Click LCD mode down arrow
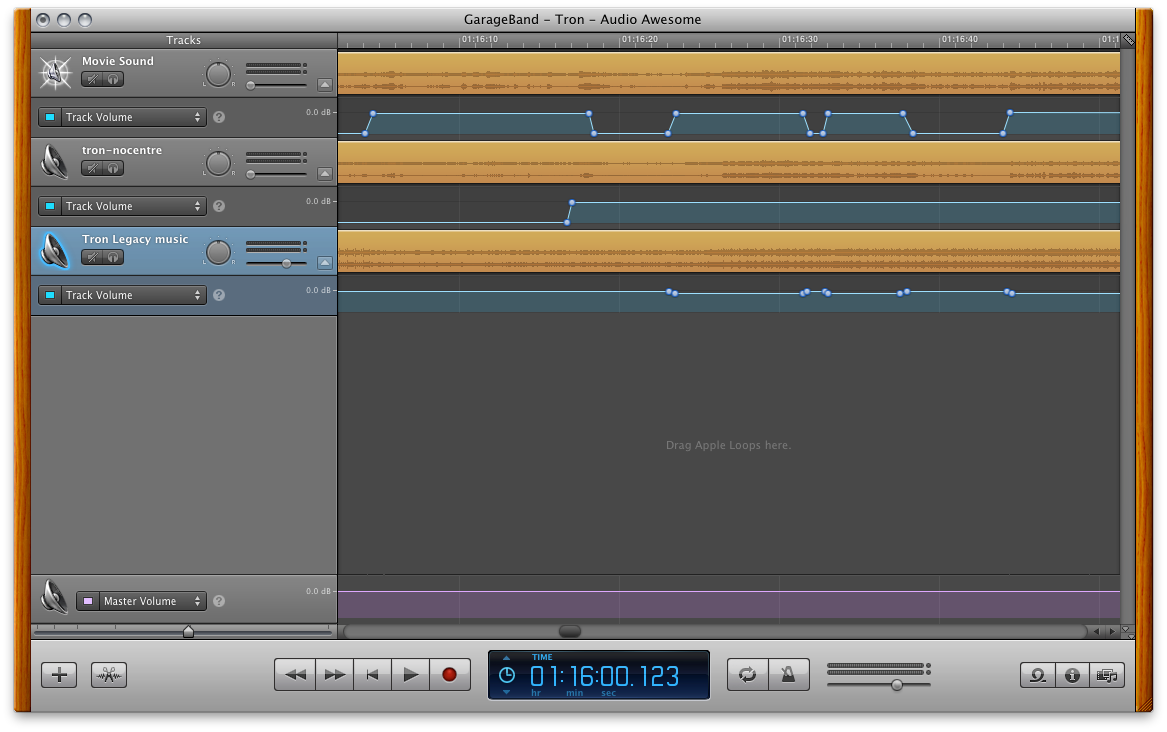Screen dimensions: 1167x732 coord(506,693)
